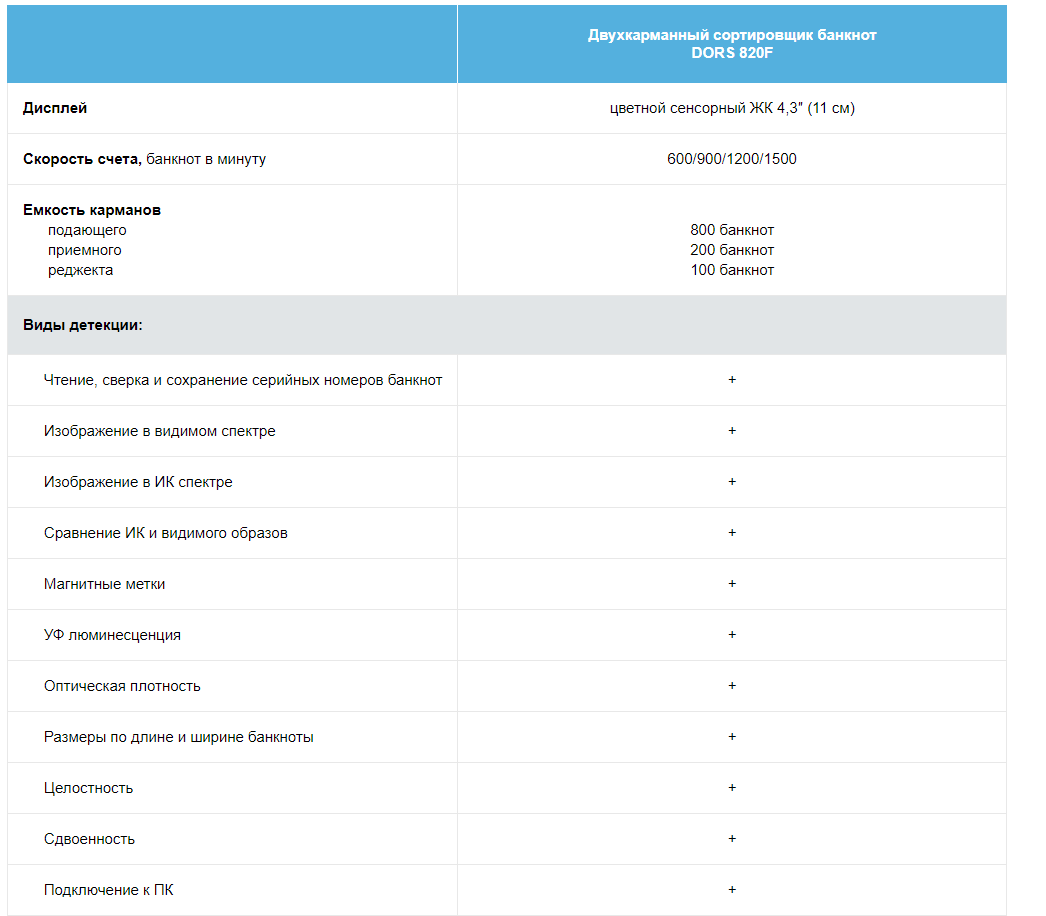Image resolution: width=1046 pixels, height=916 pixels.
Task: Select the 'Скорость счета, банкнот в минуту' label
Action: pos(144,159)
